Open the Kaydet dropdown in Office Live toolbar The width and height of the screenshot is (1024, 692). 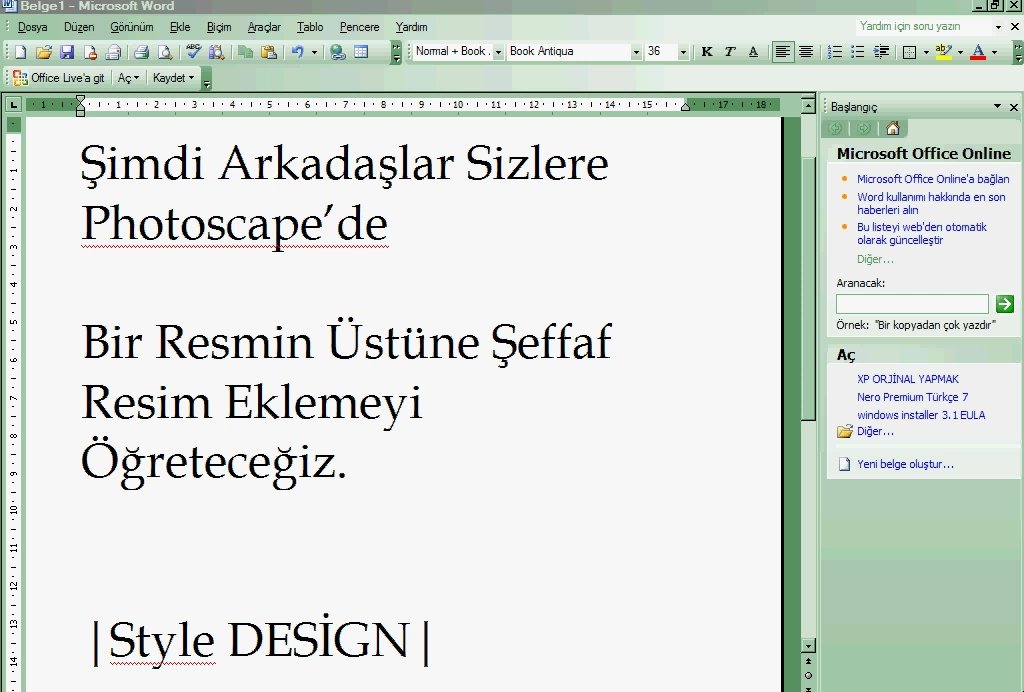coord(173,78)
